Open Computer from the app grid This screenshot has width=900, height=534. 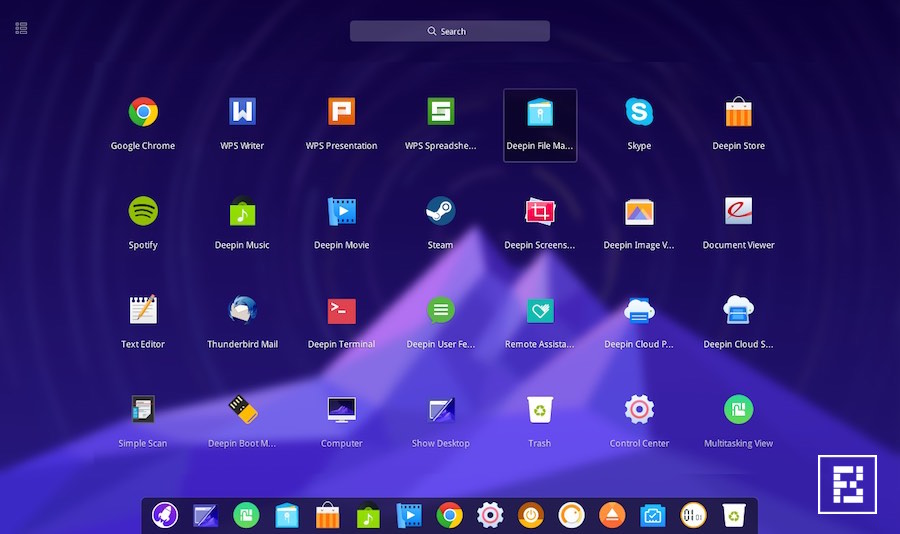tap(342, 409)
